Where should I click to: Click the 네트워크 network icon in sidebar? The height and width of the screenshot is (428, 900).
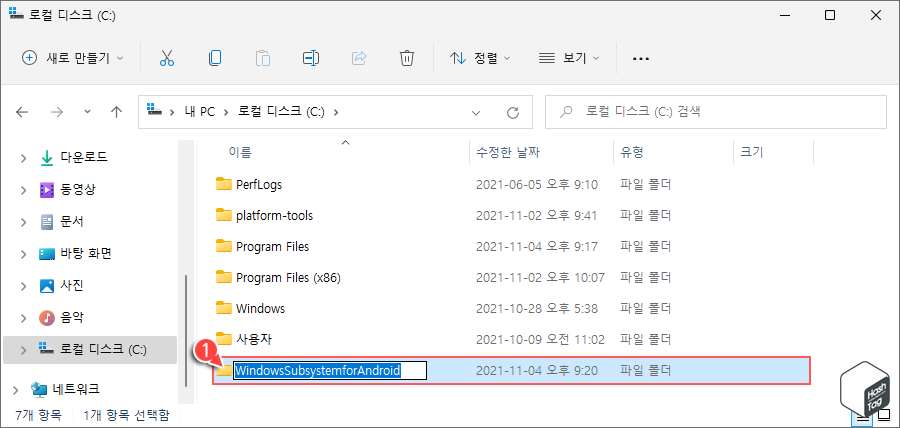tap(39, 390)
